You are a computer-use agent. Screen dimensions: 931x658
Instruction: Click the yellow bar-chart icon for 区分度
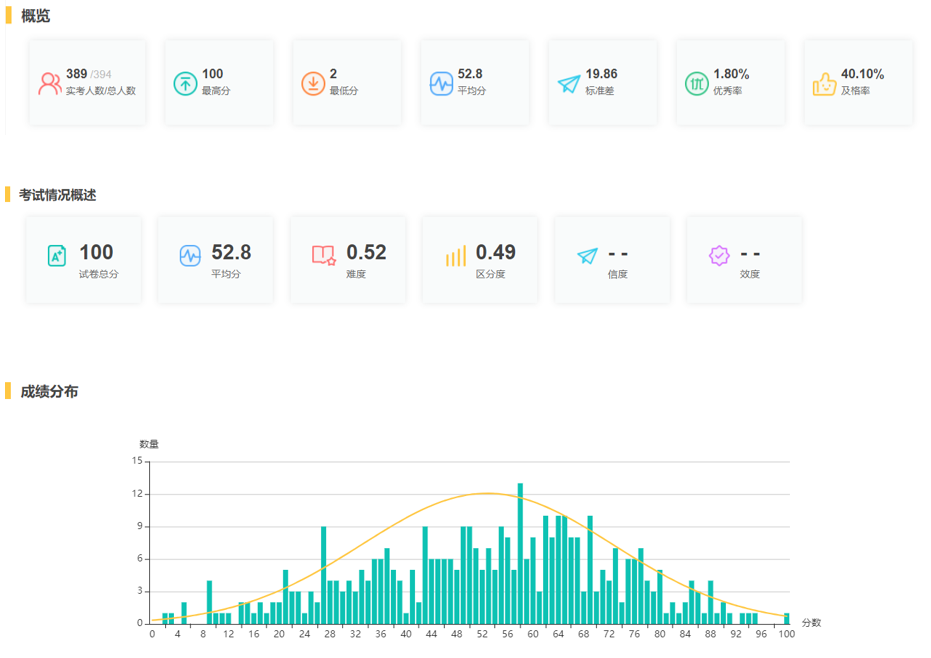tap(456, 256)
